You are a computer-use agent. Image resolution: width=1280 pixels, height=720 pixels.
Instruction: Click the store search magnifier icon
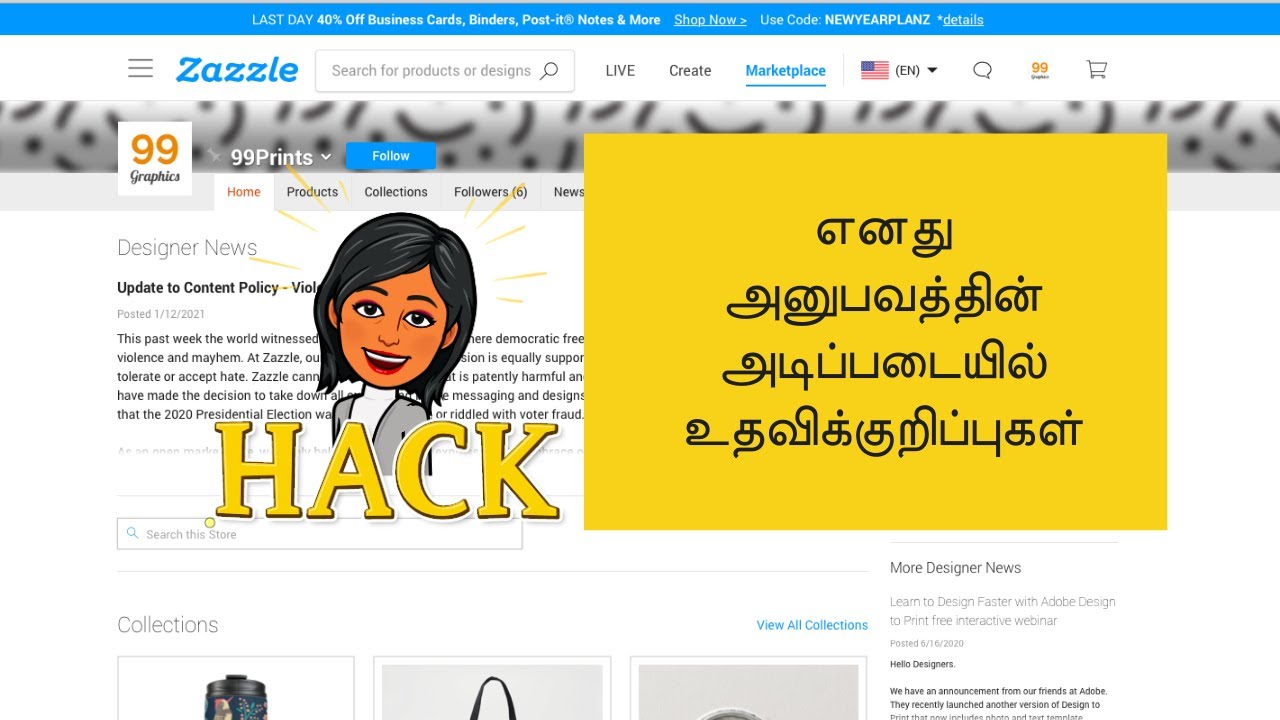click(132, 534)
